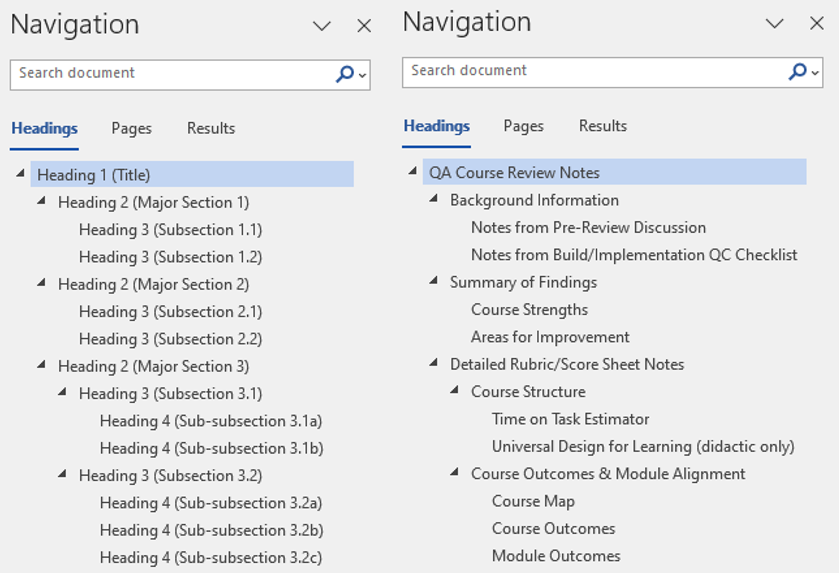Go to Heading 4 (Sub-subsection 3.2c)
This screenshot has width=839, height=573.
(211, 557)
